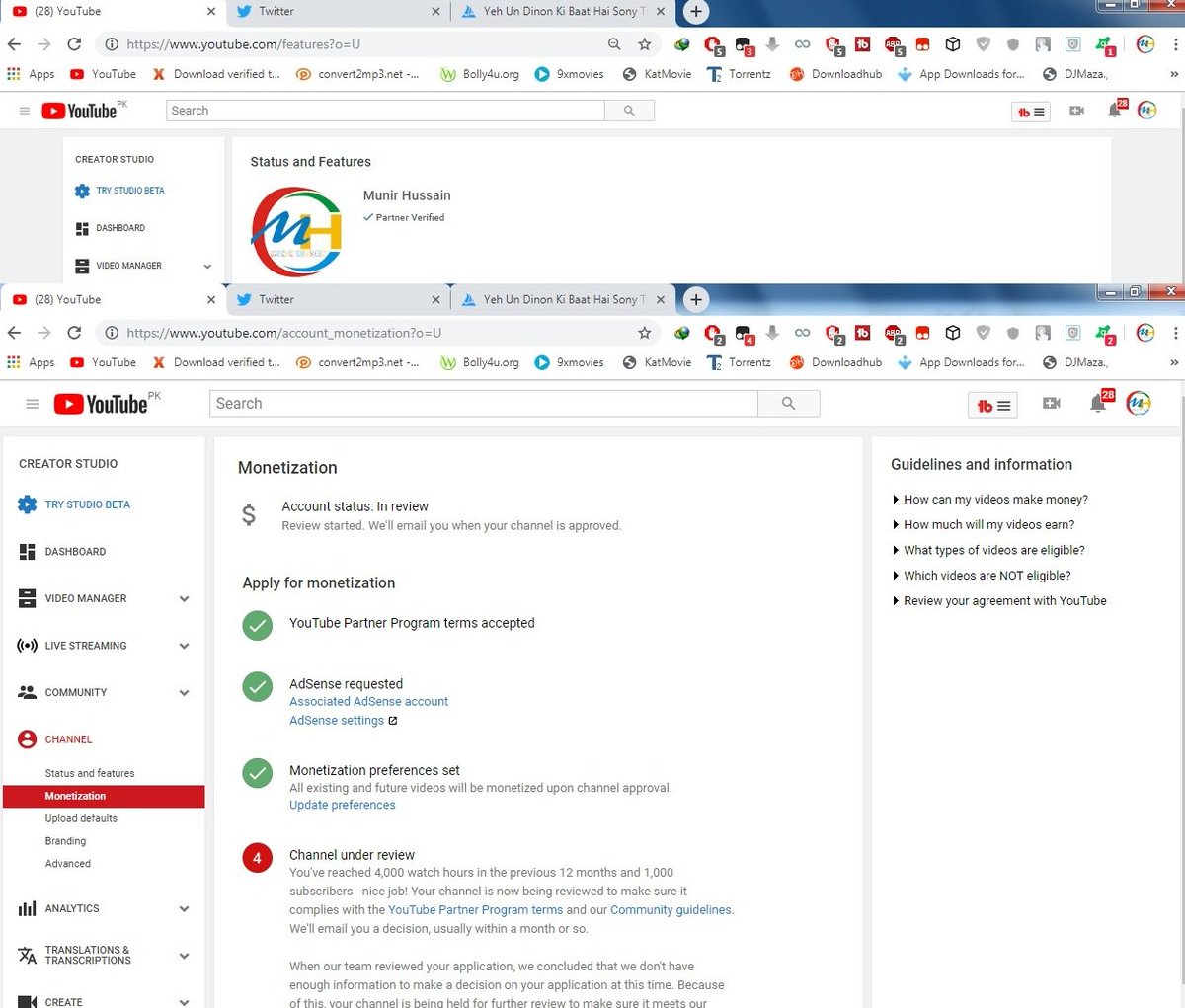Image resolution: width=1185 pixels, height=1008 pixels.
Task: Expand the Video Manager section in Monetization window
Action: pyautogui.click(x=184, y=599)
